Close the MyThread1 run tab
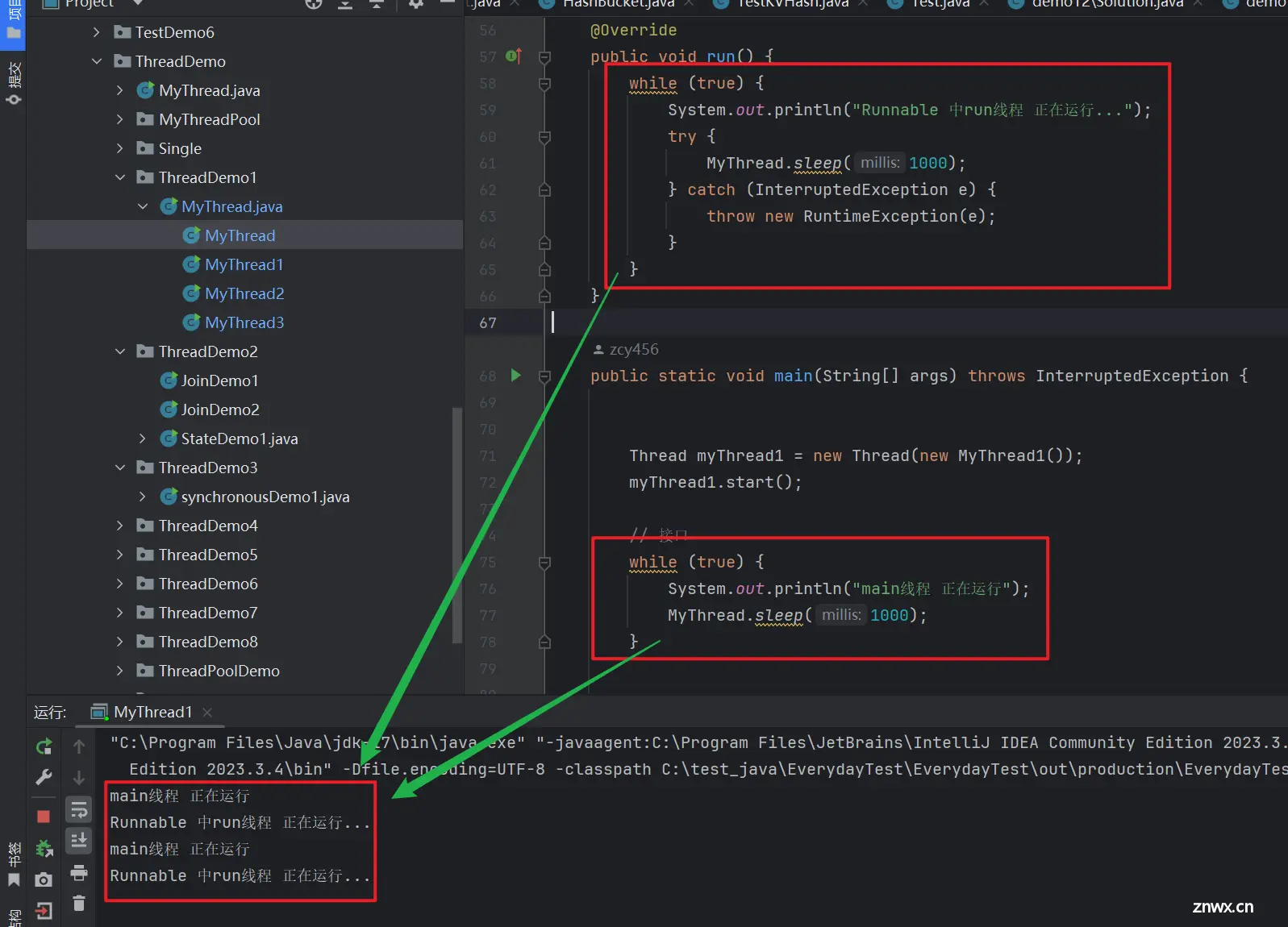Viewport: 1288px width, 927px height. click(x=207, y=712)
